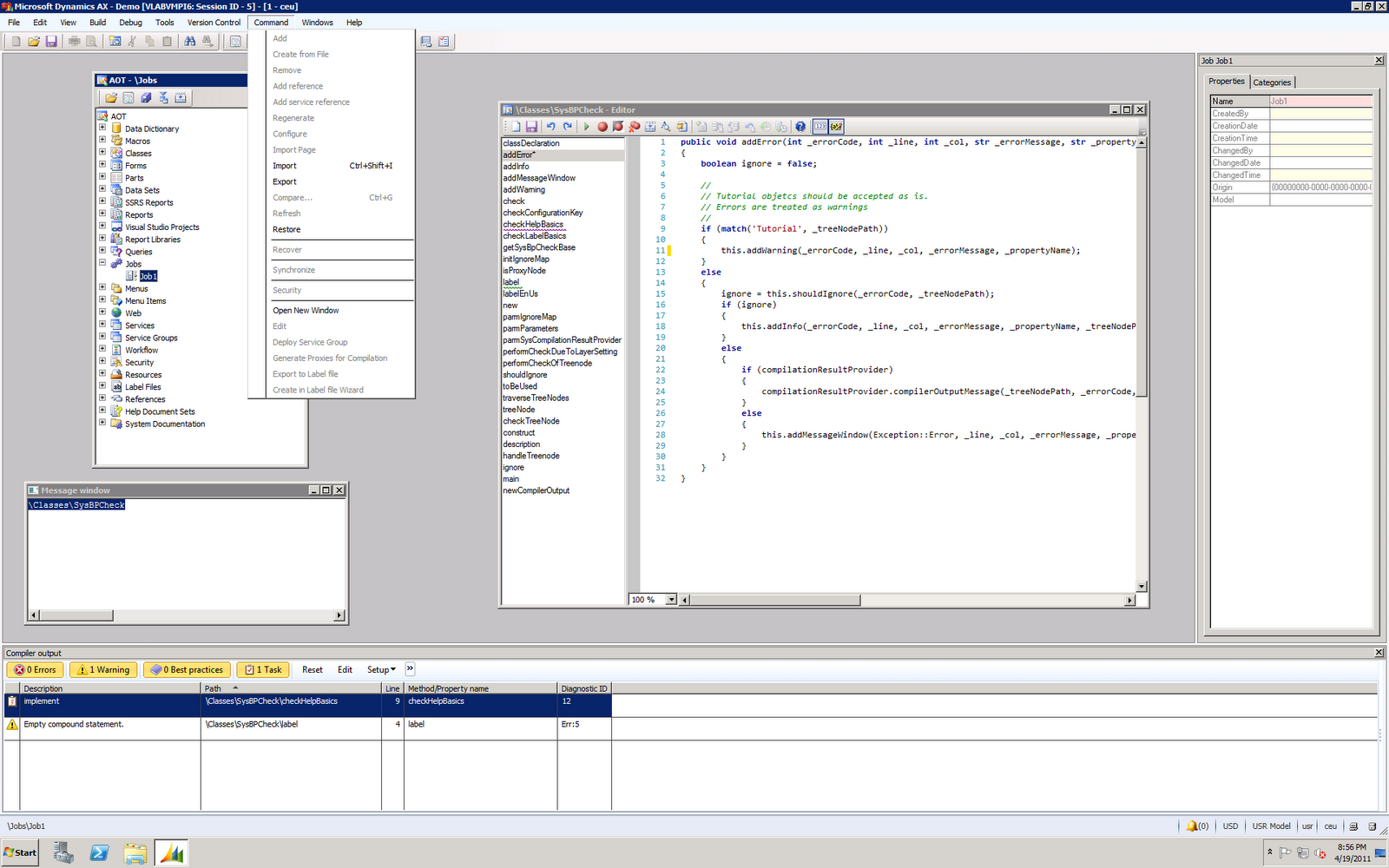Screen dimensions: 1389x868
Task: Choose Restore from the Command menu
Action: [x=332, y=229]
